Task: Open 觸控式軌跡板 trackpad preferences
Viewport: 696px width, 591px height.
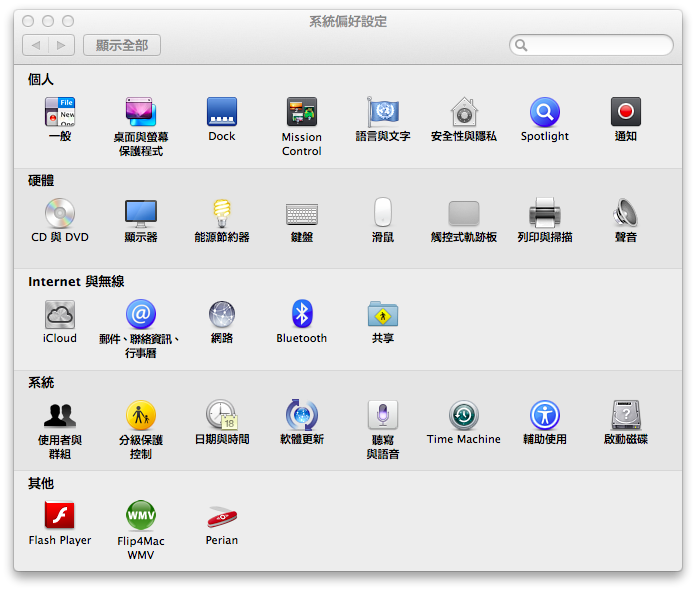Action: click(x=464, y=213)
